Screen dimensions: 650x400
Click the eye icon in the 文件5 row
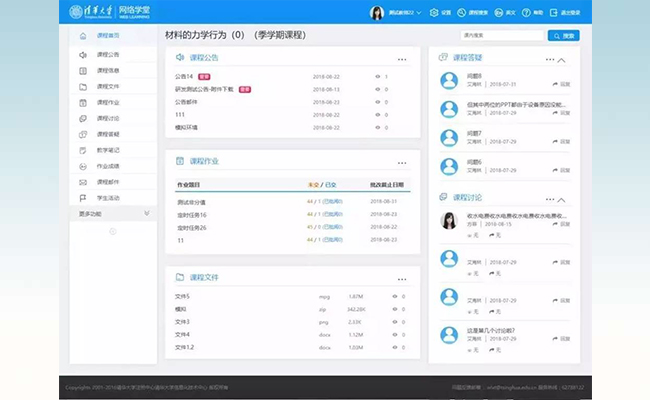(394, 296)
